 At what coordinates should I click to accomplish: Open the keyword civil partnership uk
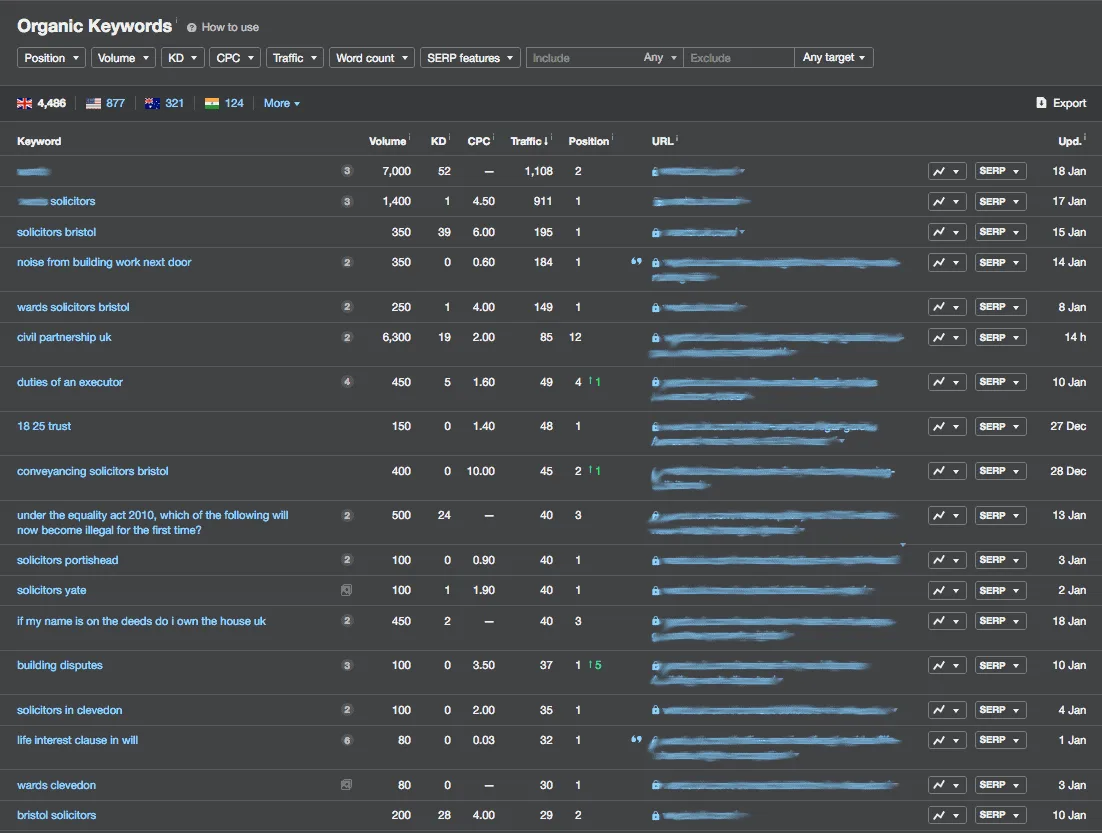pos(64,337)
